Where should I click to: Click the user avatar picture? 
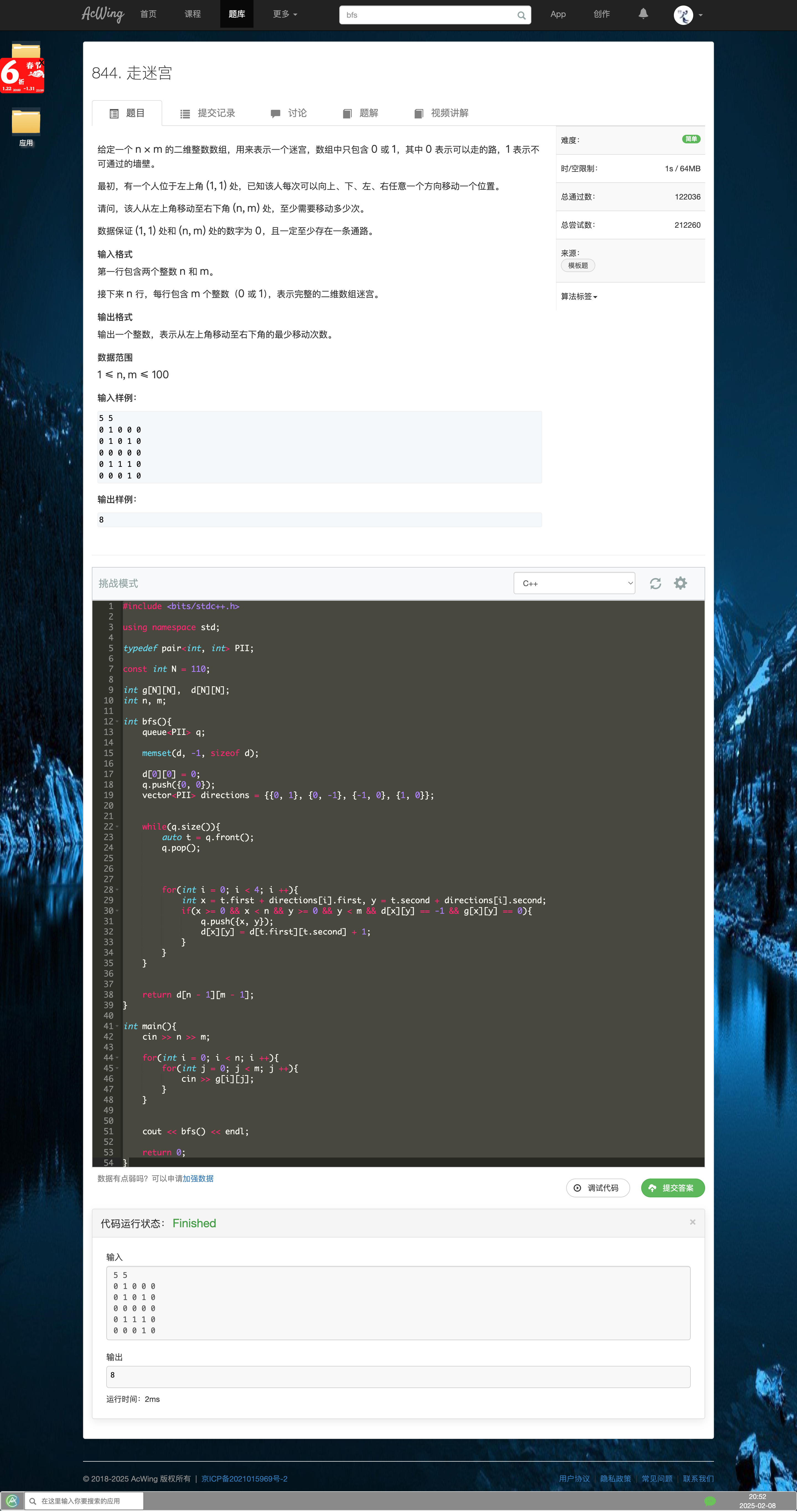tap(683, 15)
